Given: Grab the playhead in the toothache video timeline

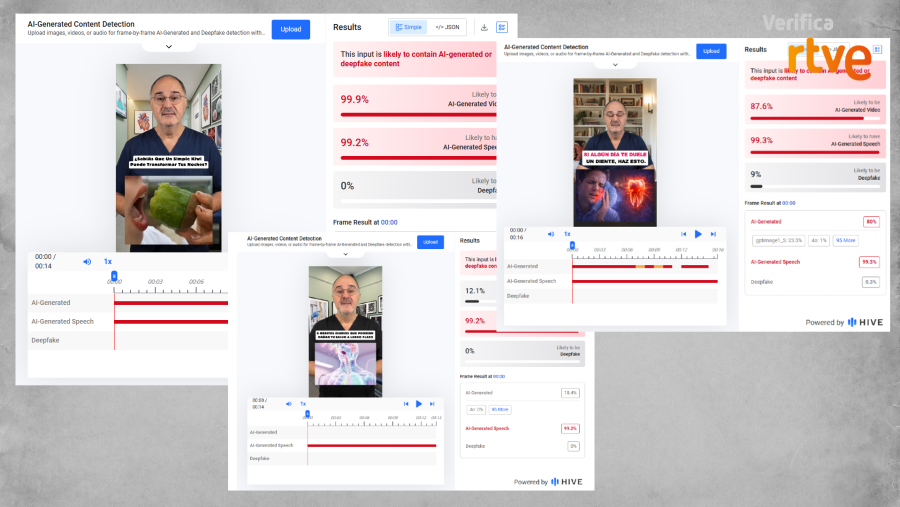Looking at the screenshot, I should 572,246.
